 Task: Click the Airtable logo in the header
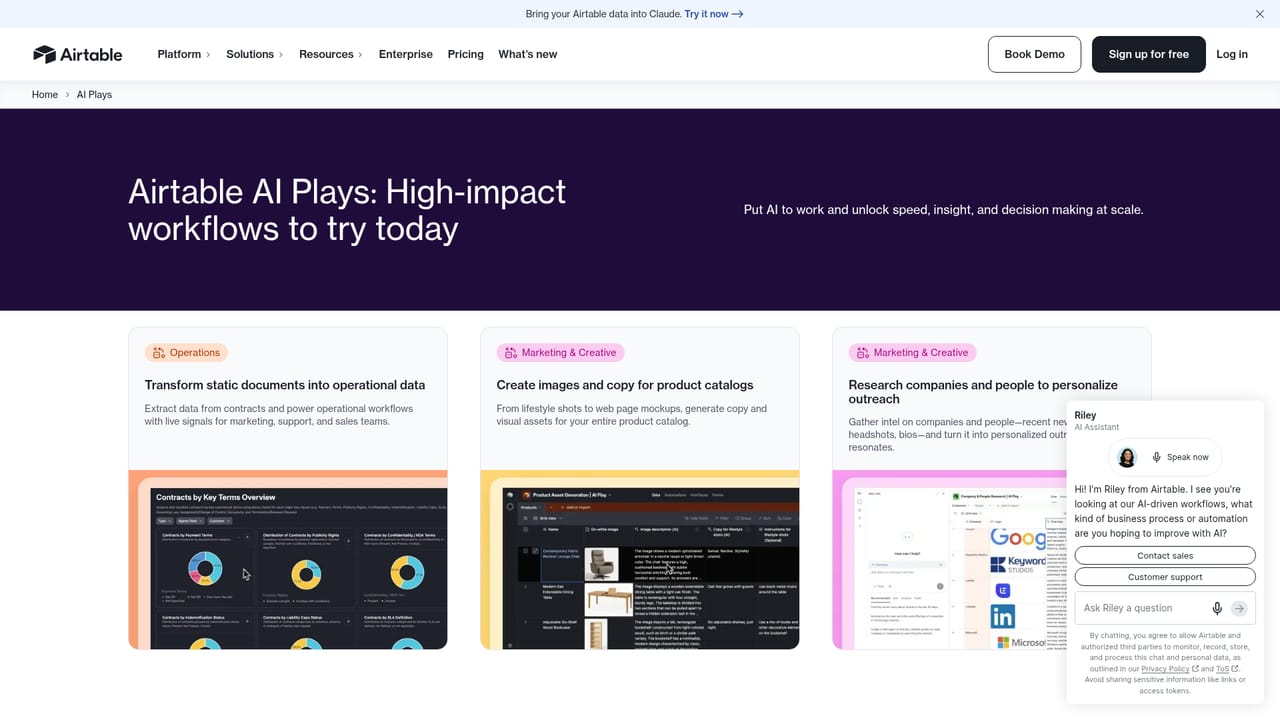pos(77,54)
